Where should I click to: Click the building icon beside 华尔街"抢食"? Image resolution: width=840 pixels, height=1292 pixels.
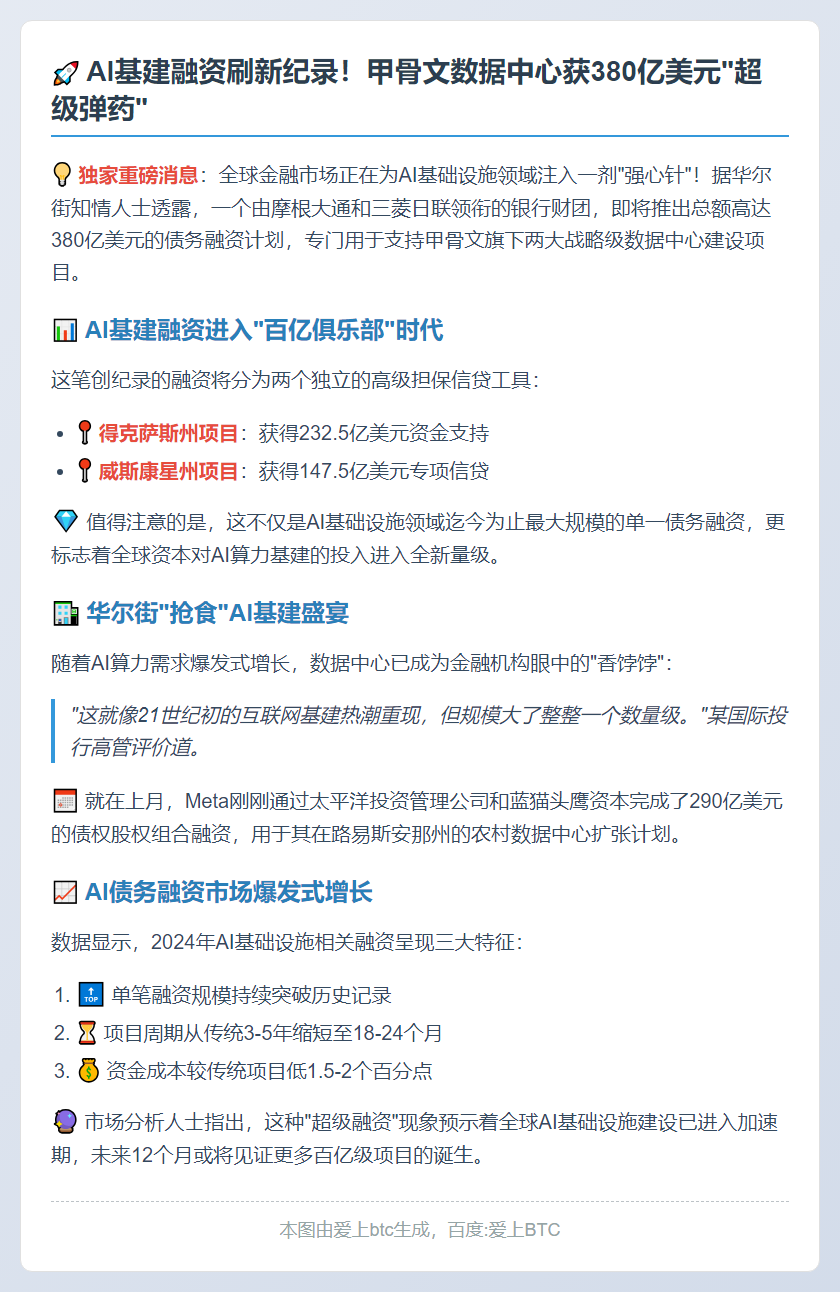tap(64, 613)
